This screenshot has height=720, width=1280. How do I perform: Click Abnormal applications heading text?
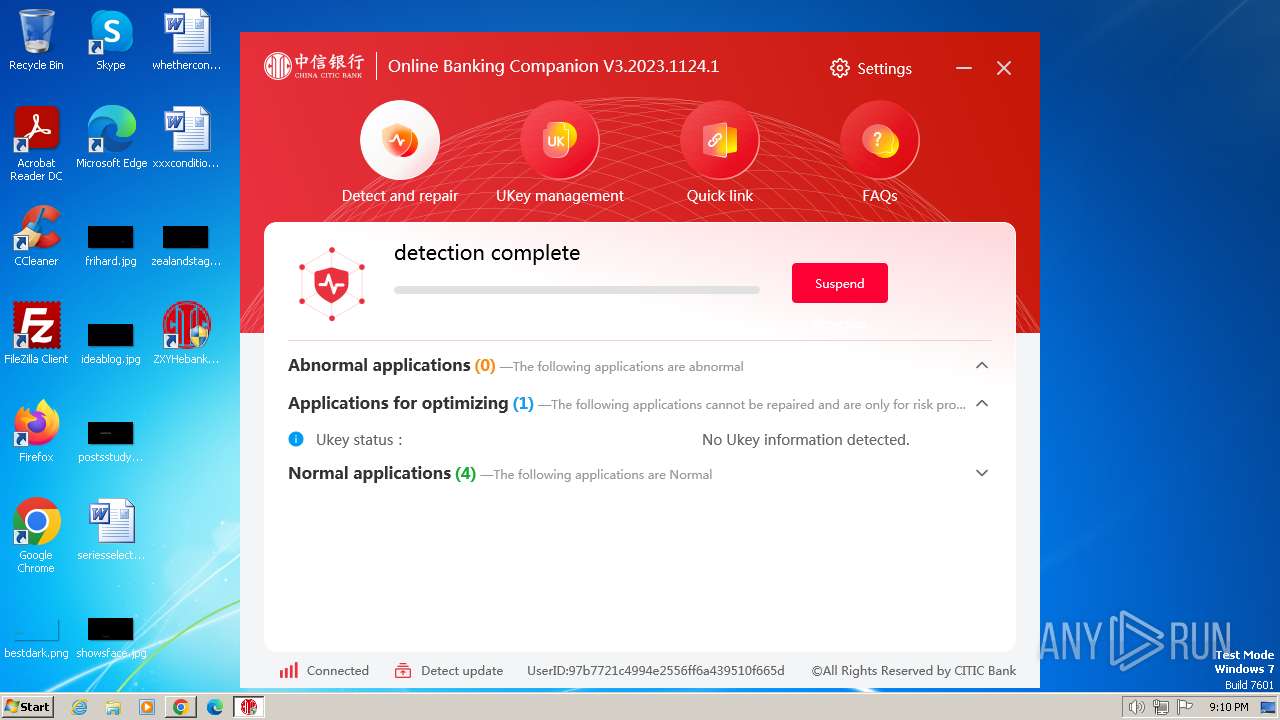[x=379, y=365]
